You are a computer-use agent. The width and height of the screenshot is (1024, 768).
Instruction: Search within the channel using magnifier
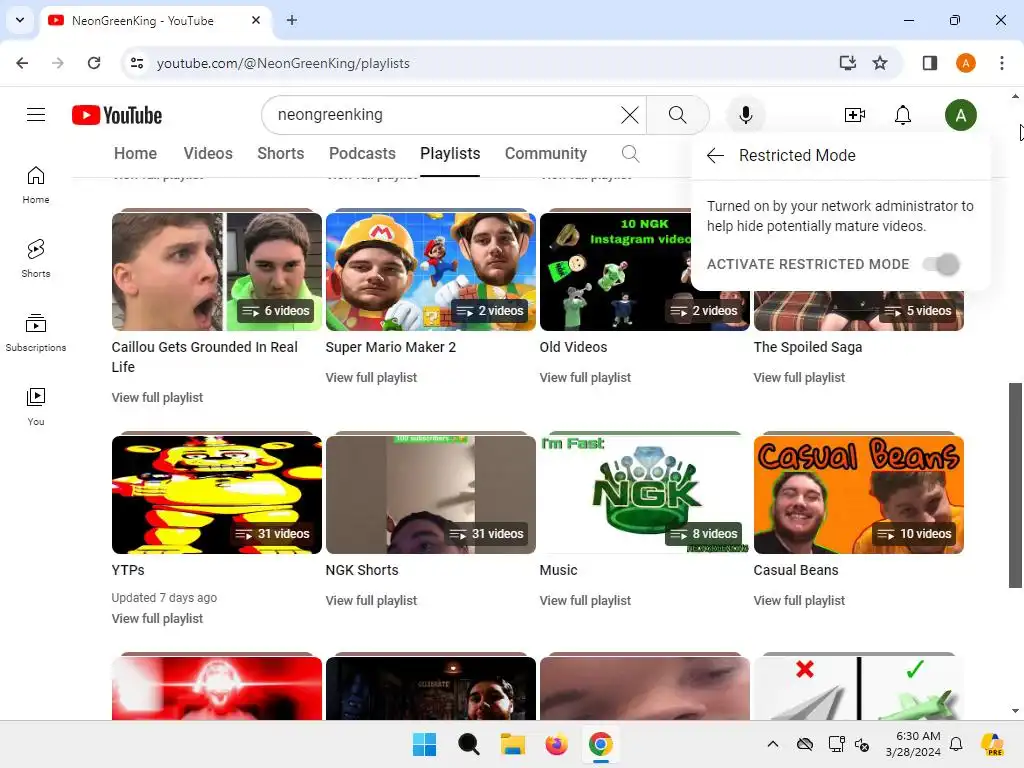[x=630, y=153]
